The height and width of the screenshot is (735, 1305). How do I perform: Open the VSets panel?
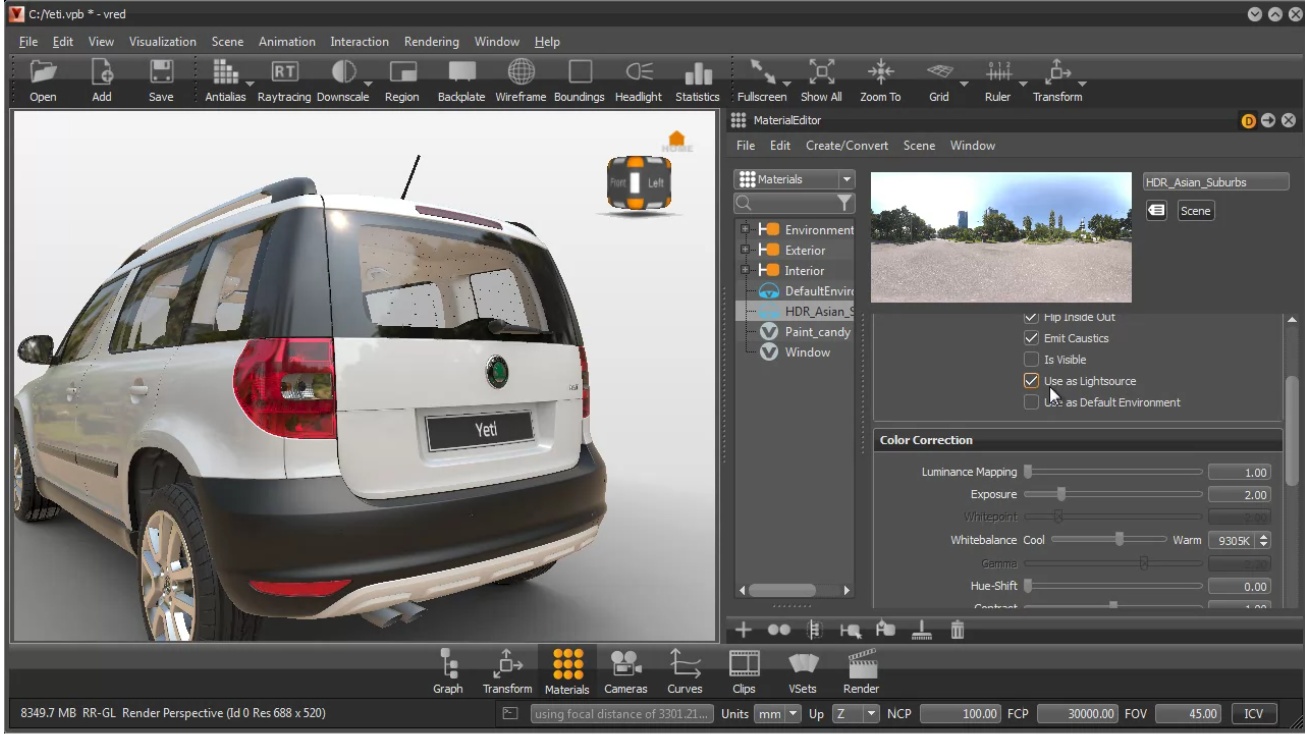click(802, 663)
